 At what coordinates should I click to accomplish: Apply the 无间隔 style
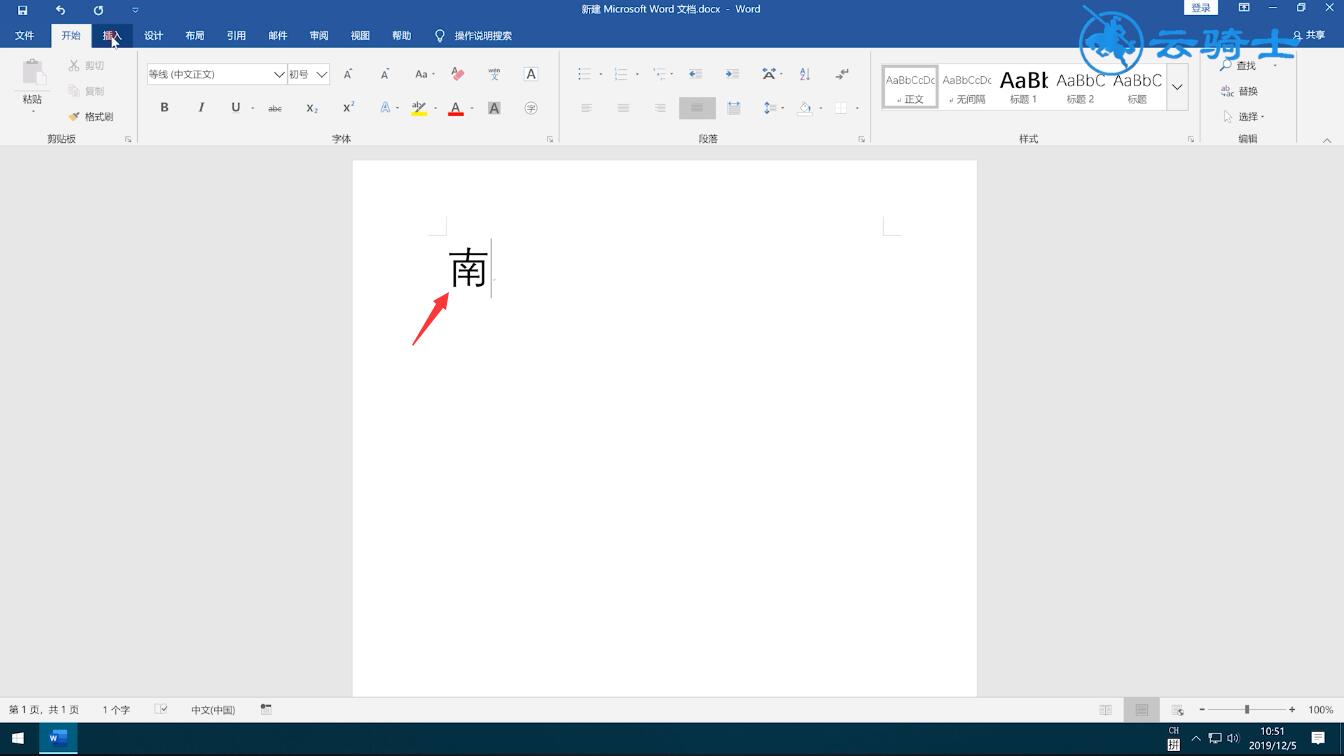coord(967,87)
